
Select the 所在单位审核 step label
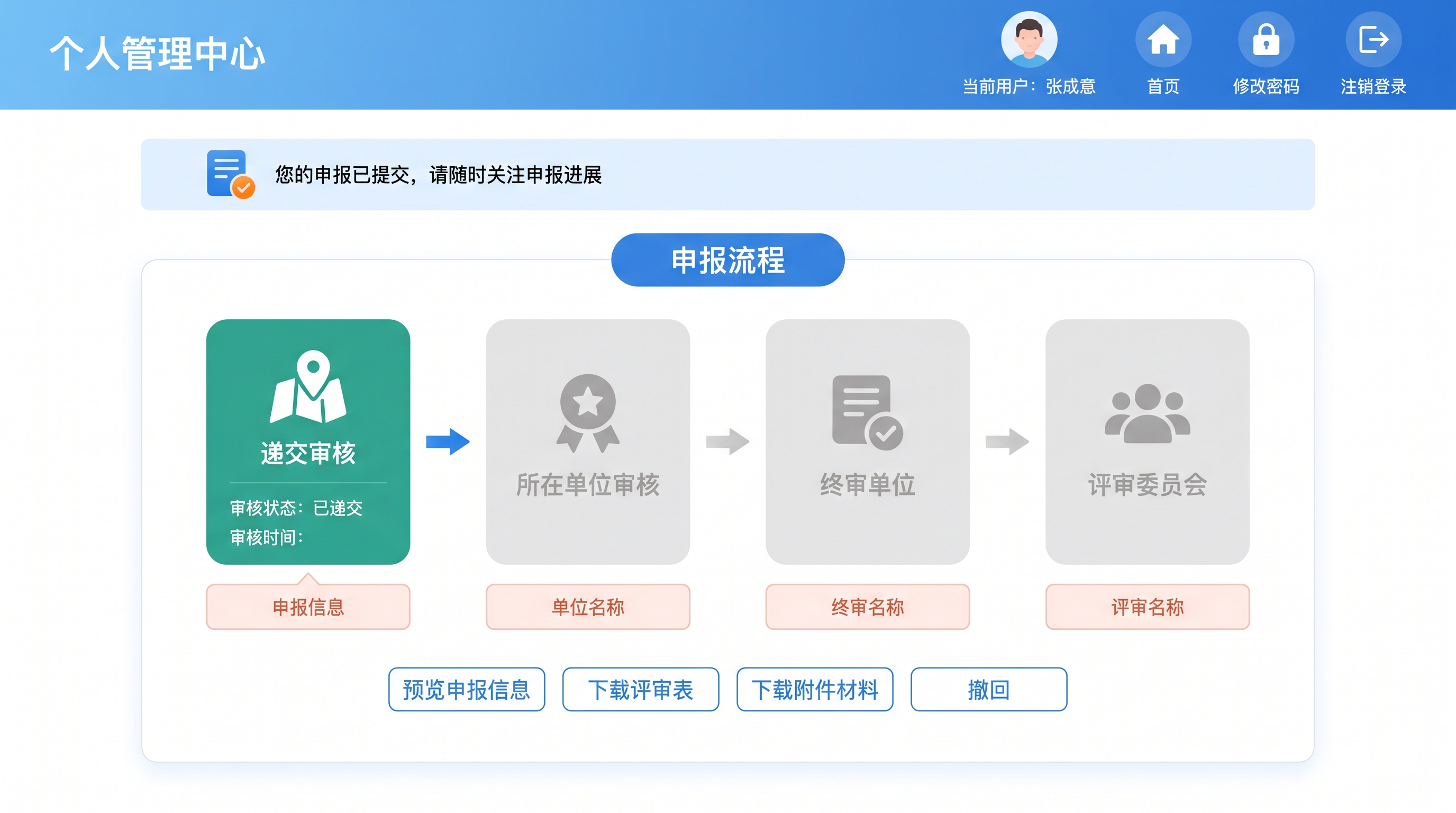588,484
